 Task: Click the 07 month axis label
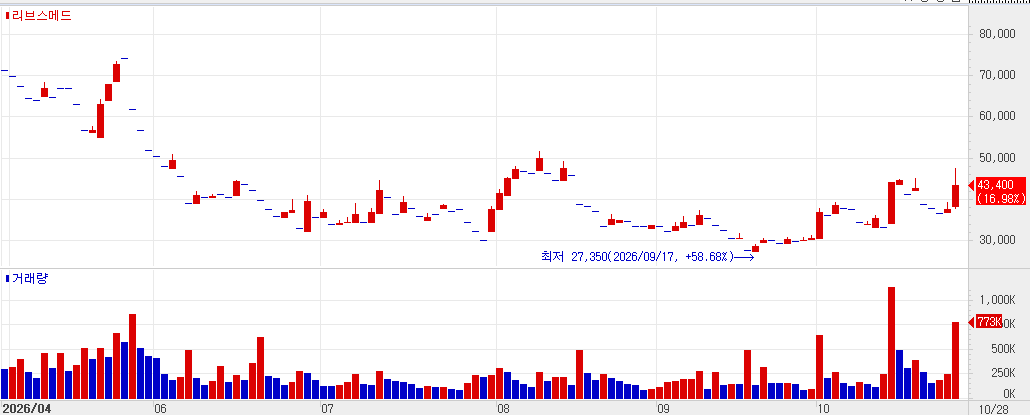(x=327, y=408)
